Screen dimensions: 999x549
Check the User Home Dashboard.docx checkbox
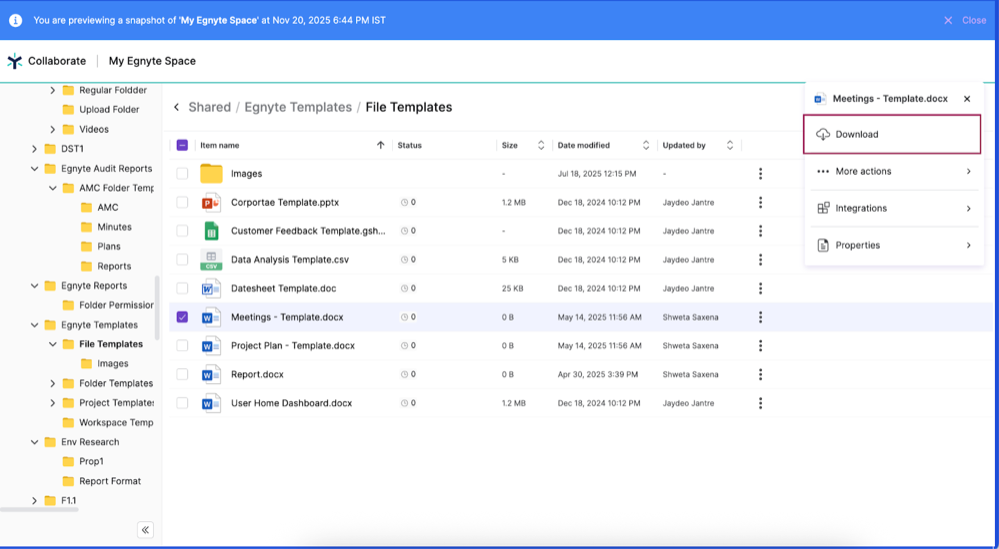182,403
